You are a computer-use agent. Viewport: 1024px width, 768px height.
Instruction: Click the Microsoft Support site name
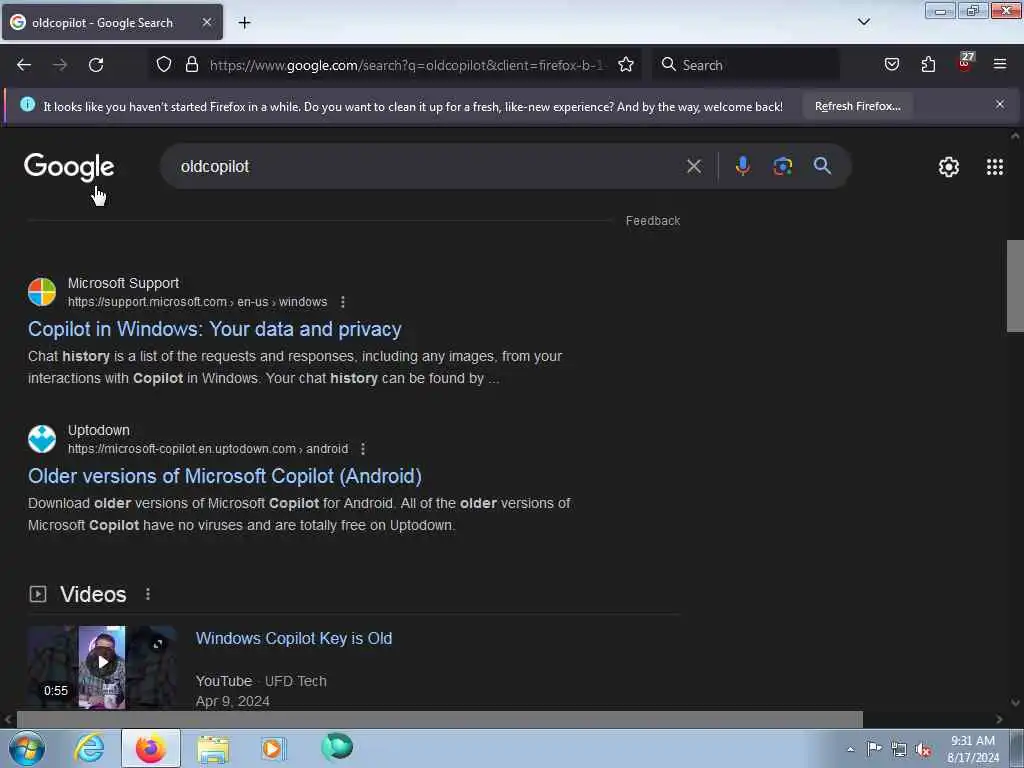[x=123, y=283]
